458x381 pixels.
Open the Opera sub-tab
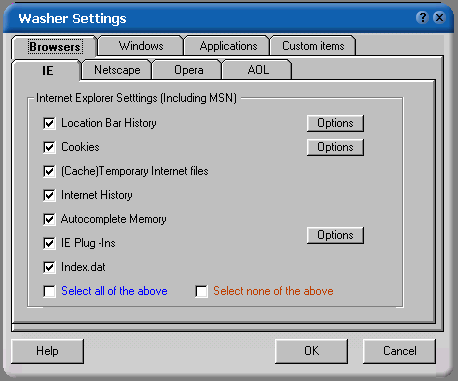(x=188, y=70)
